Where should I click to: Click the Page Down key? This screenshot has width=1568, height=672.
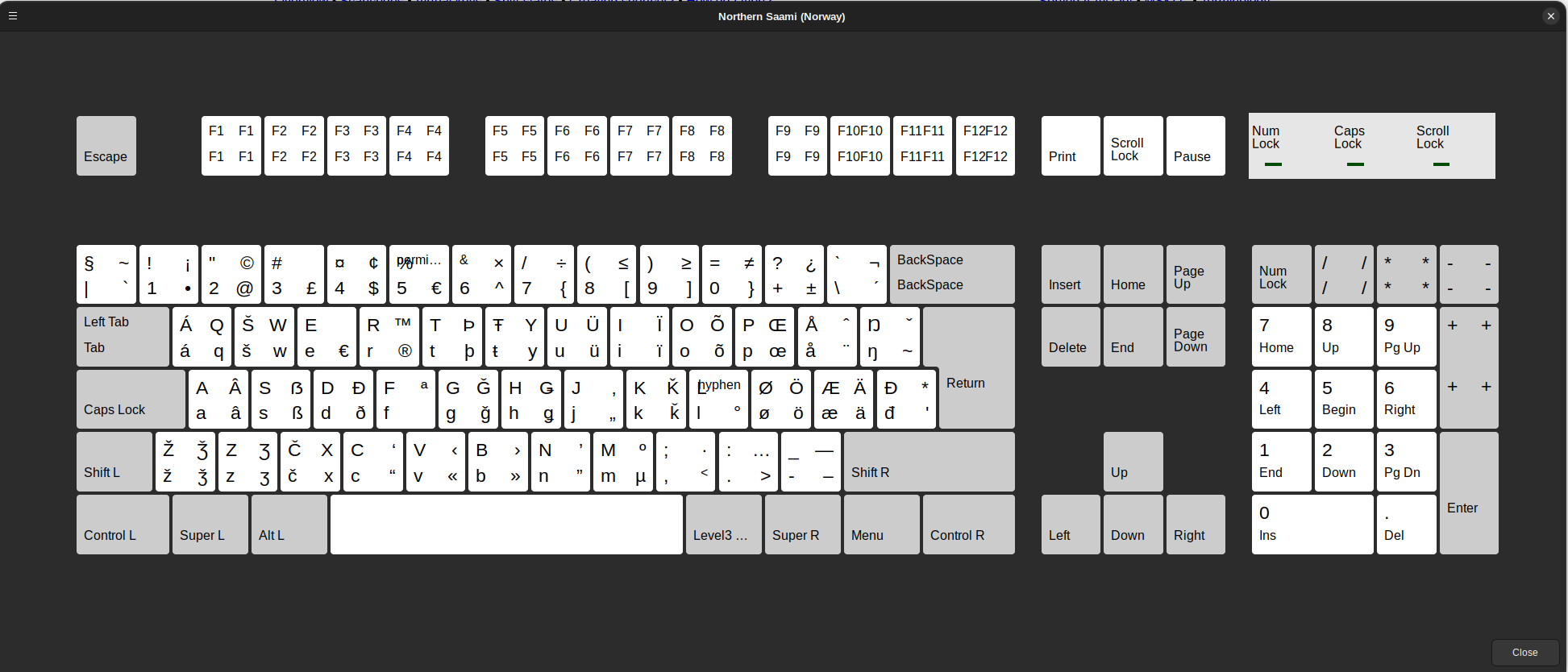click(1196, 337)
